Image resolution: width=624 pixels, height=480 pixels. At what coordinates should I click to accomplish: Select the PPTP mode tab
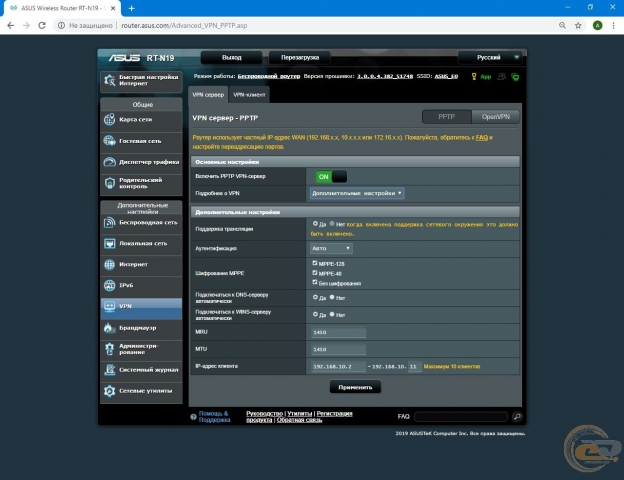447,117
